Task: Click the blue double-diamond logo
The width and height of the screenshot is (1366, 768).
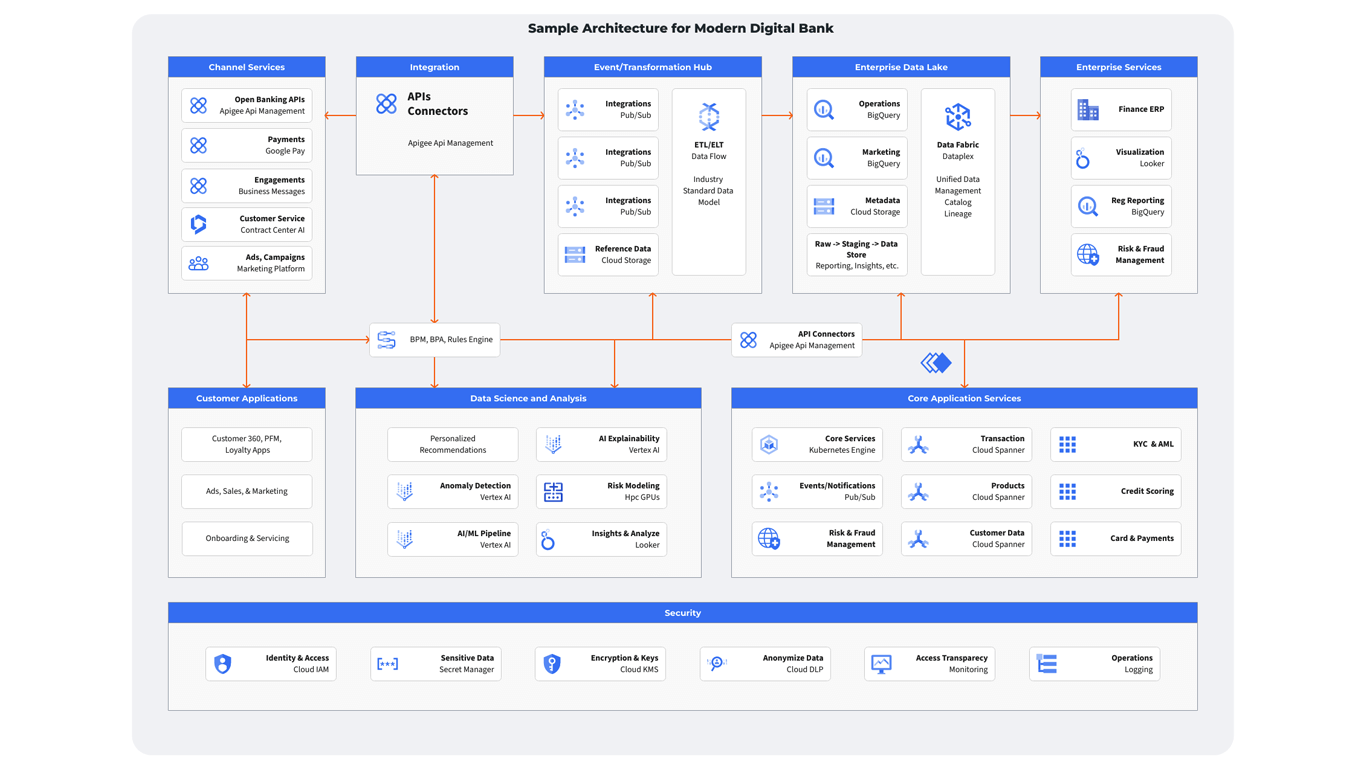Action: coord(936,363)
